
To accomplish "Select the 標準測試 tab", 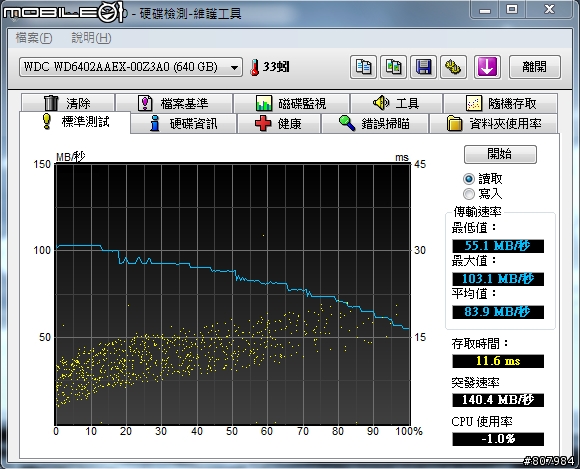I will point(75,122).
